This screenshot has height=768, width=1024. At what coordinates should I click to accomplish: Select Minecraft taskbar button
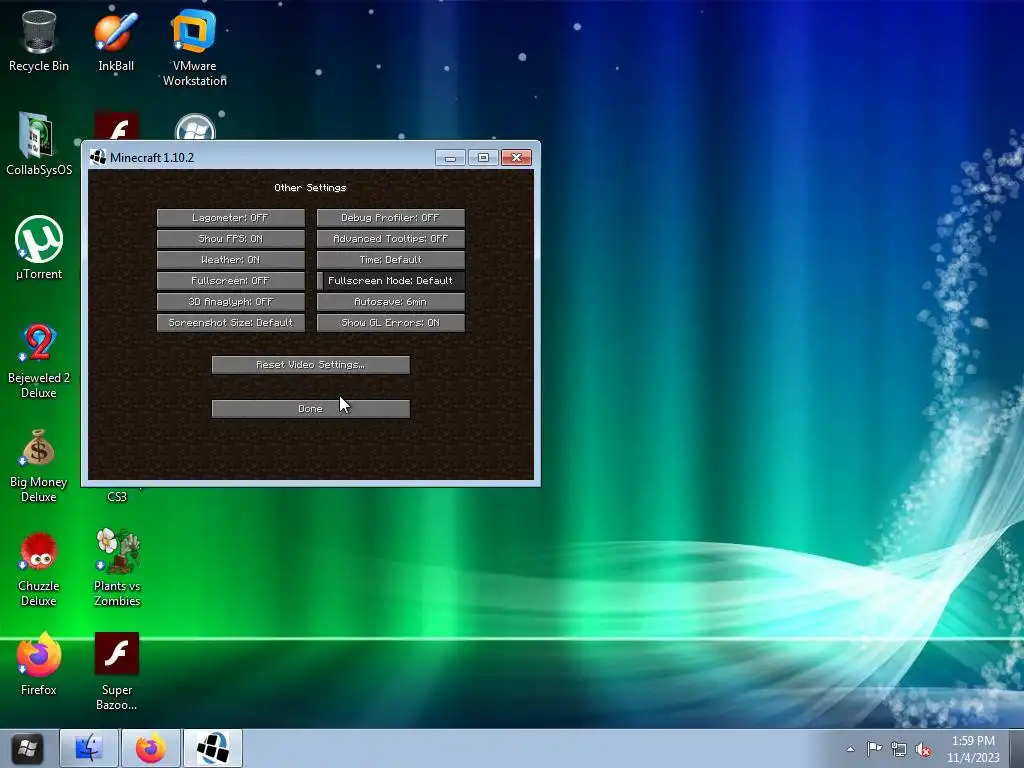pyautogui.click(x=213, y=748)
